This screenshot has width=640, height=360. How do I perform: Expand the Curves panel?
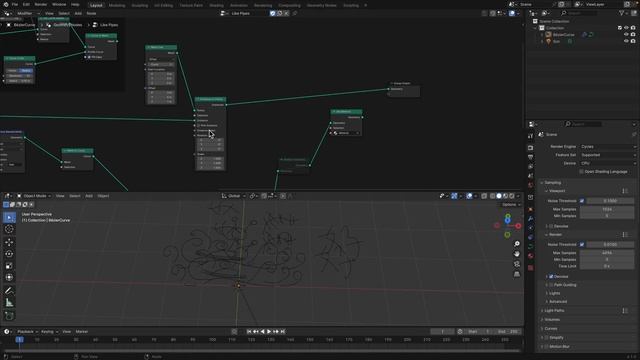[x=551, y=329]
